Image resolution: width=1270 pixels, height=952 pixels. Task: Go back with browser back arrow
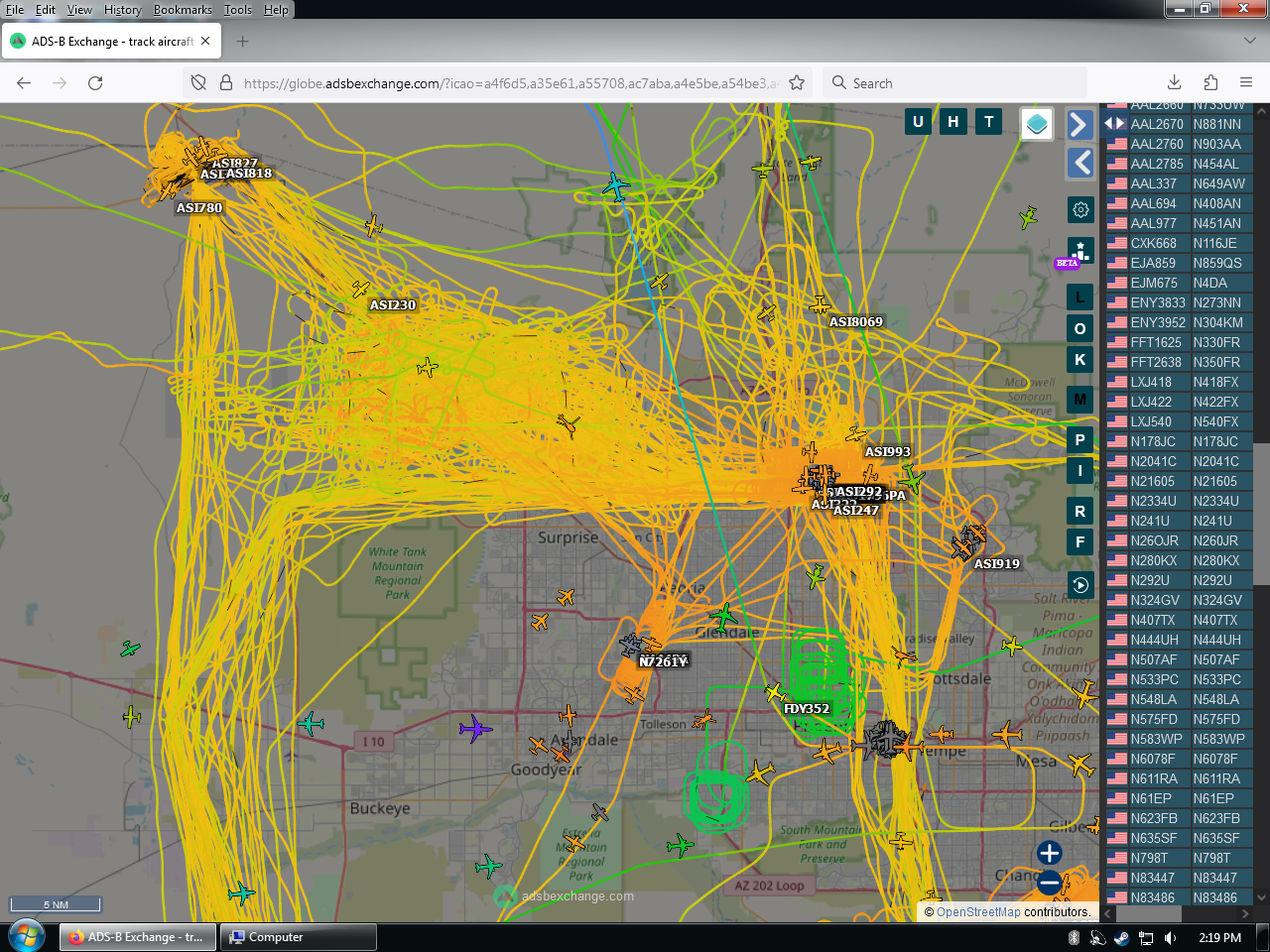click(x=24, y=83)
